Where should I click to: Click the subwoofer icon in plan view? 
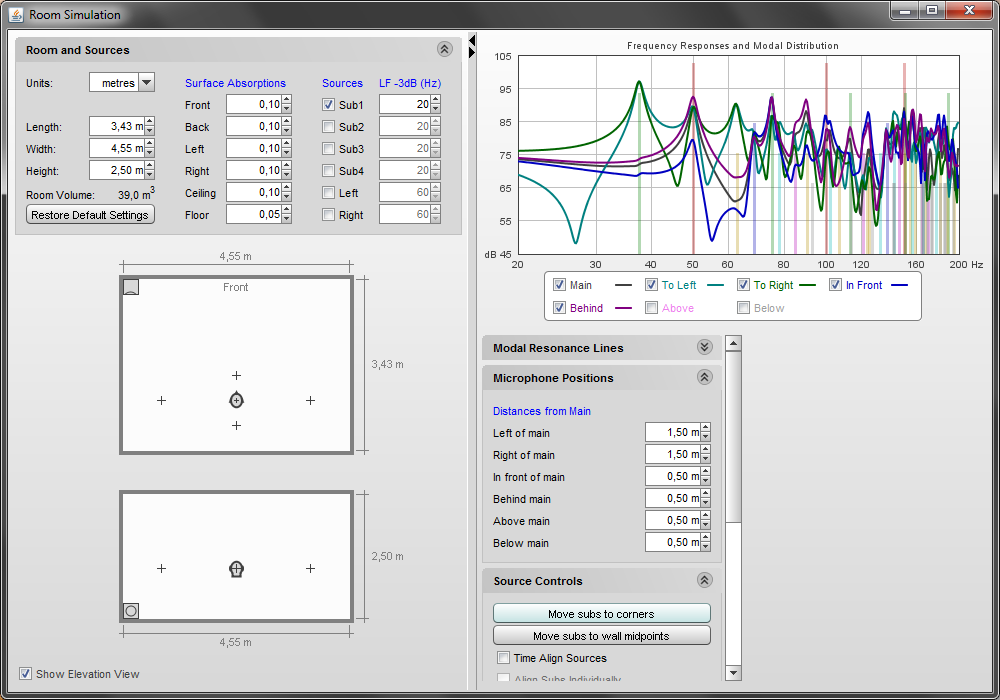(131, 287)
